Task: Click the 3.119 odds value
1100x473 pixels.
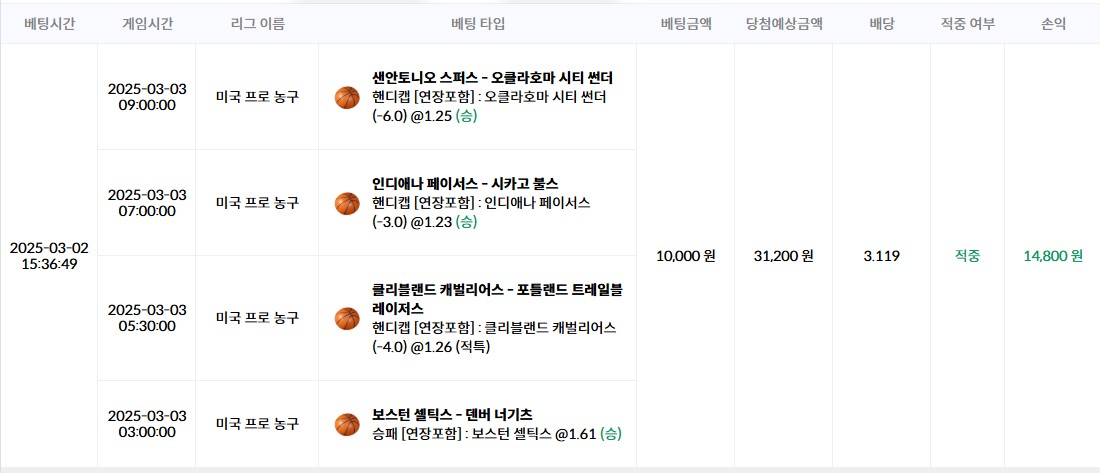Action: tap(881, 256)
